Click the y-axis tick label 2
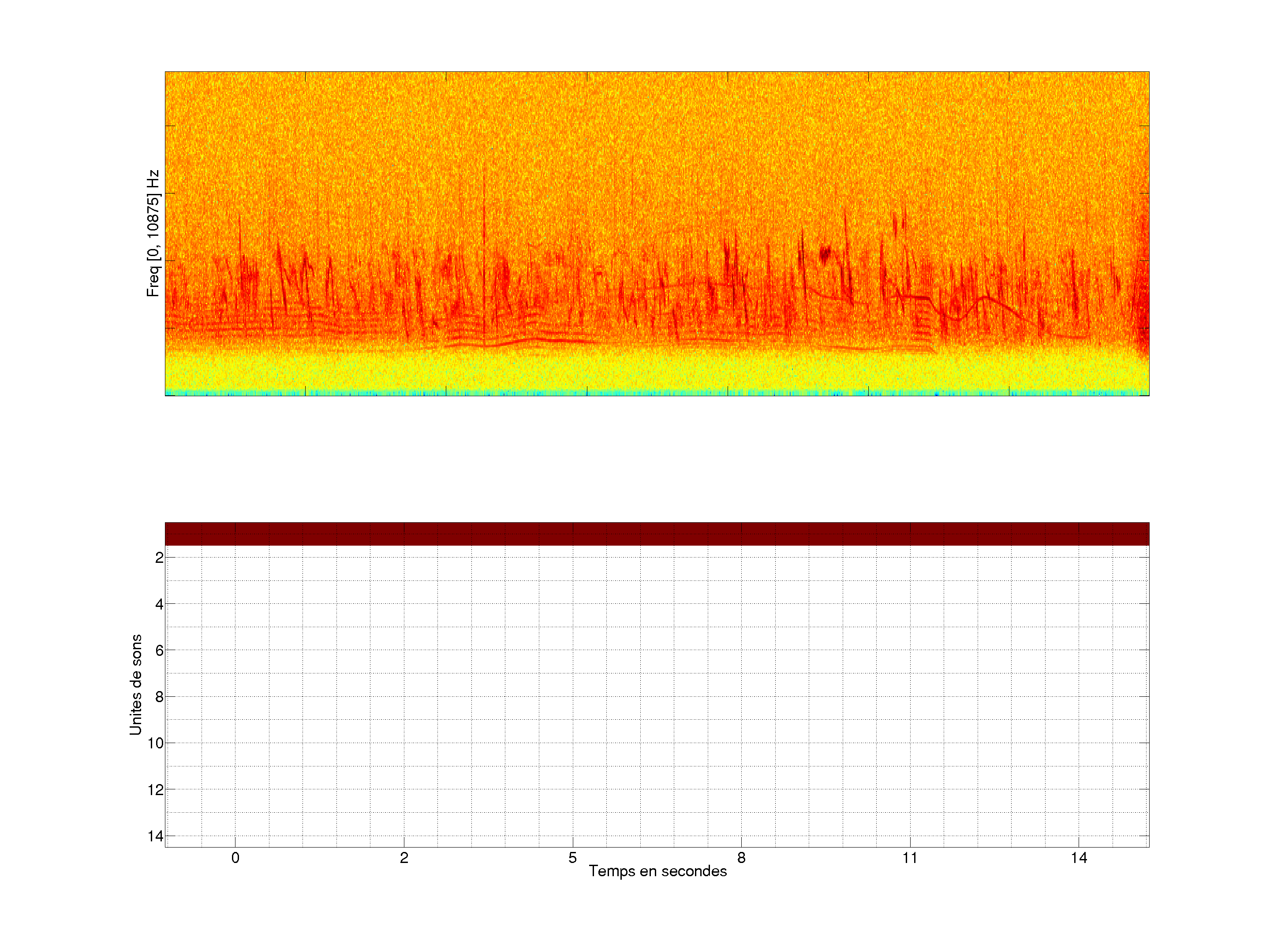This screenshot has width=1270, height=952. tap(159, 558)
